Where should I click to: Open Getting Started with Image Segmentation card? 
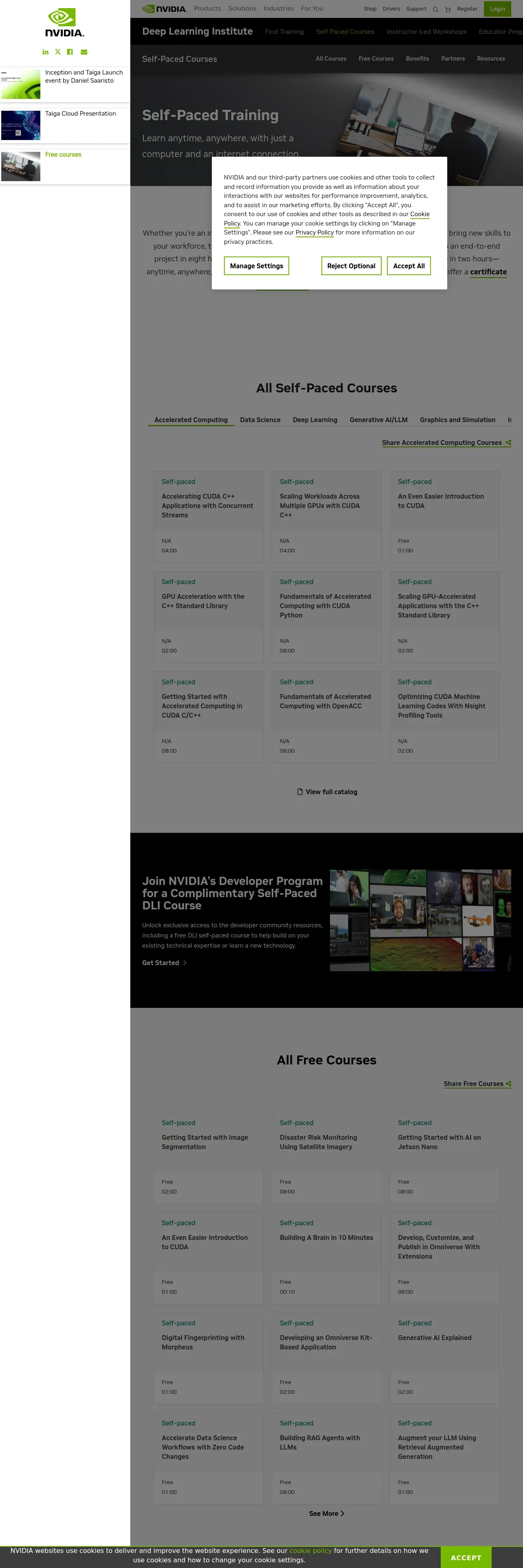[x=208, y=1158]
